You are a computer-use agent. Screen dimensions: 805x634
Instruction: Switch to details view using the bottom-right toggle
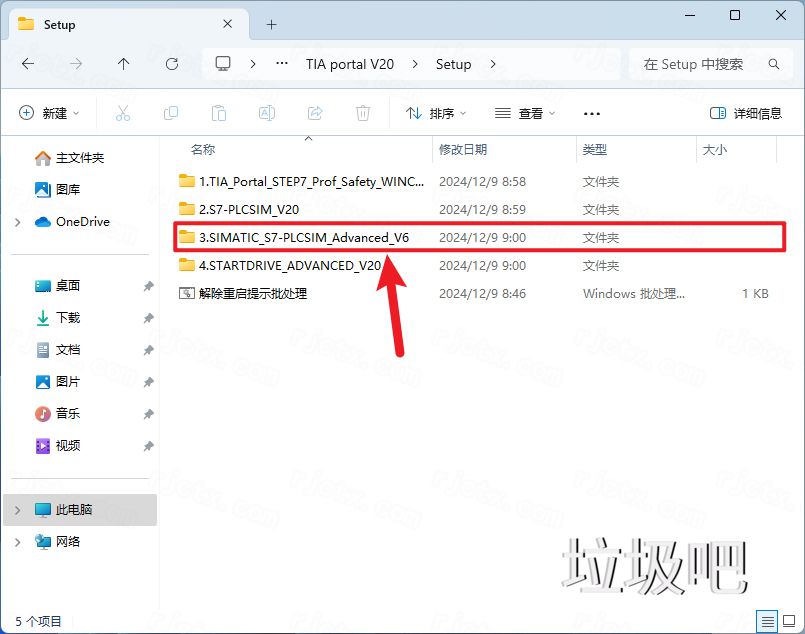tap(769, 621)
